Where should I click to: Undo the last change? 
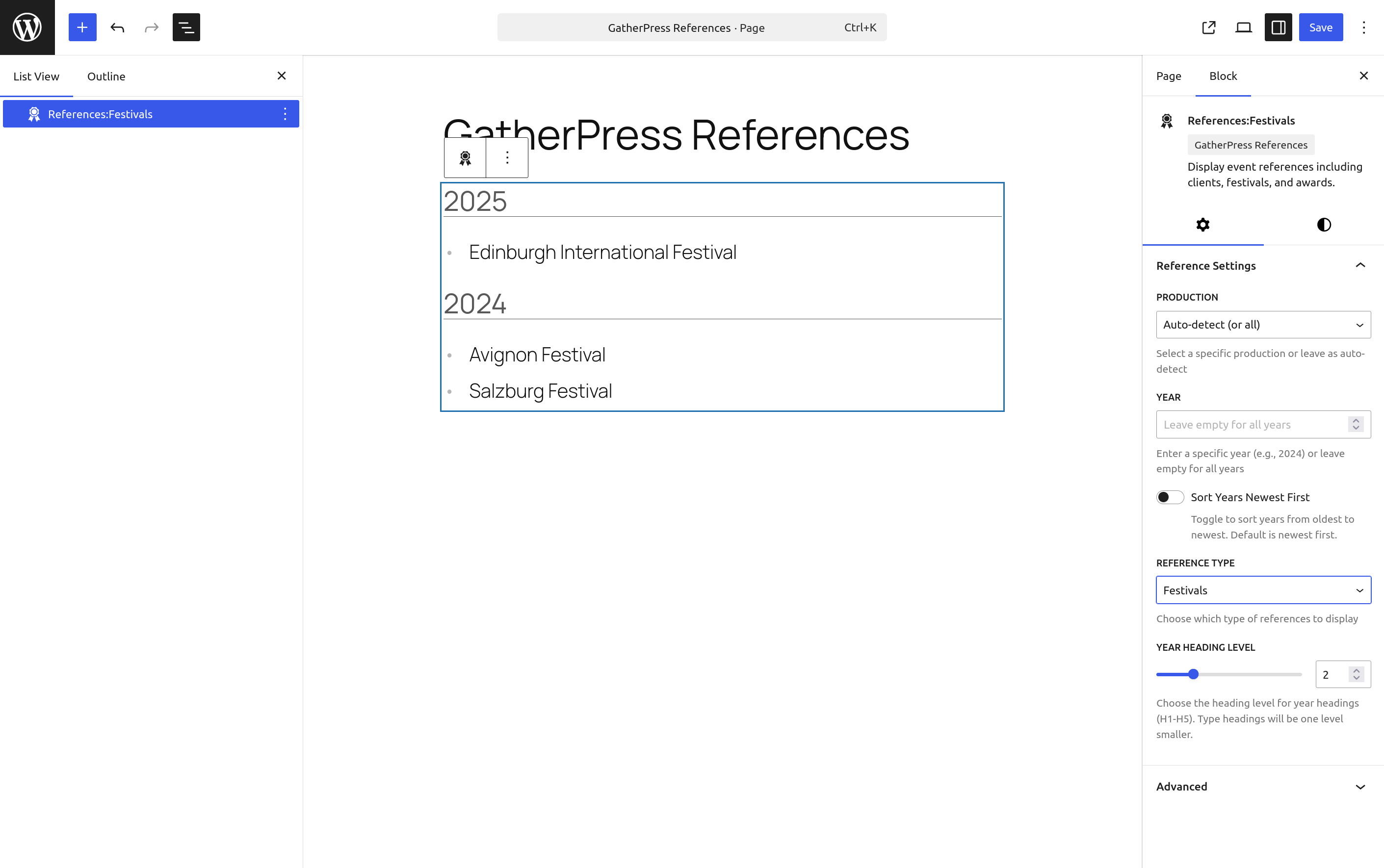[117, 27]
